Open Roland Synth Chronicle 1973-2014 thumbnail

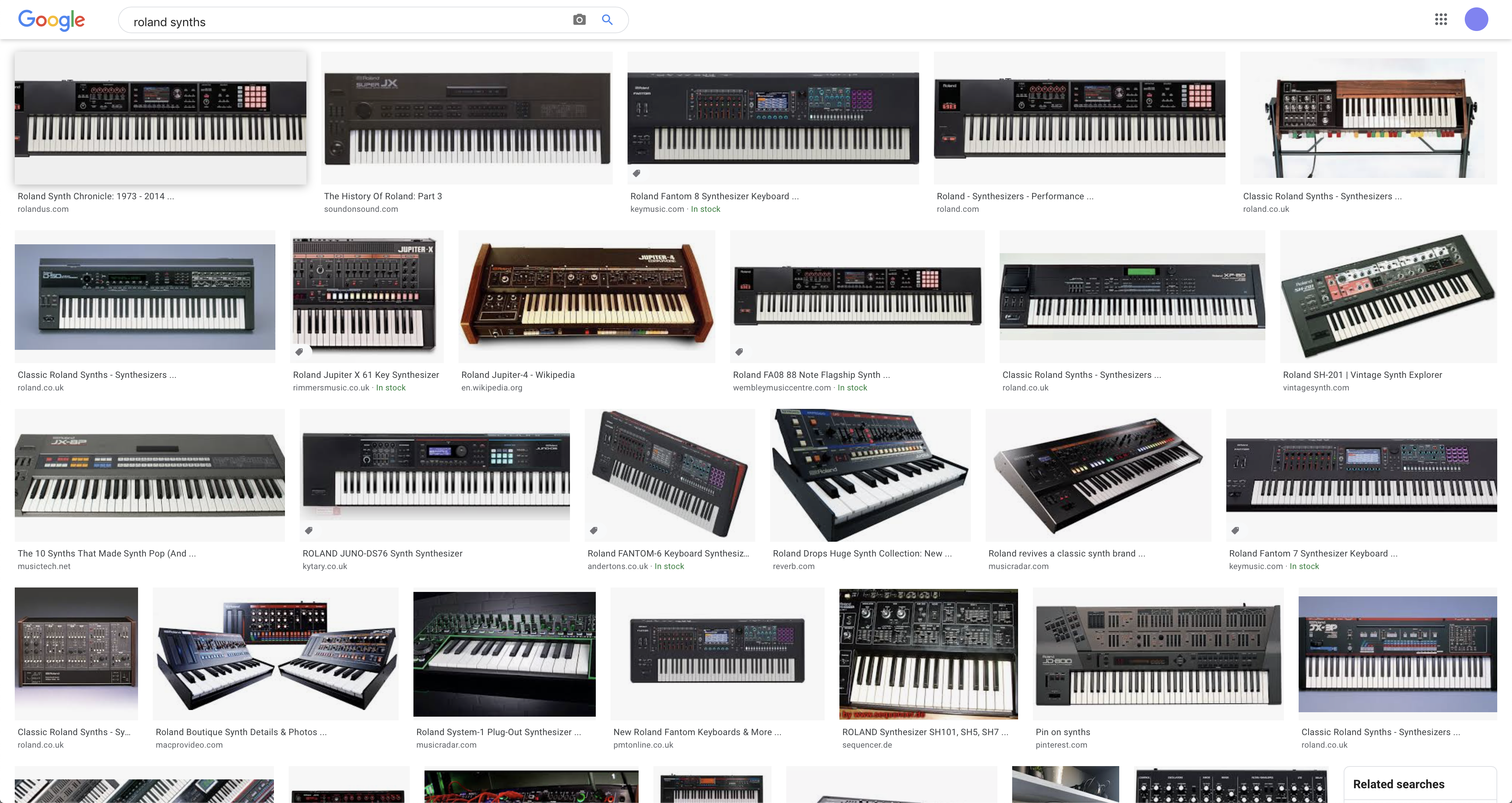[160, 118]
